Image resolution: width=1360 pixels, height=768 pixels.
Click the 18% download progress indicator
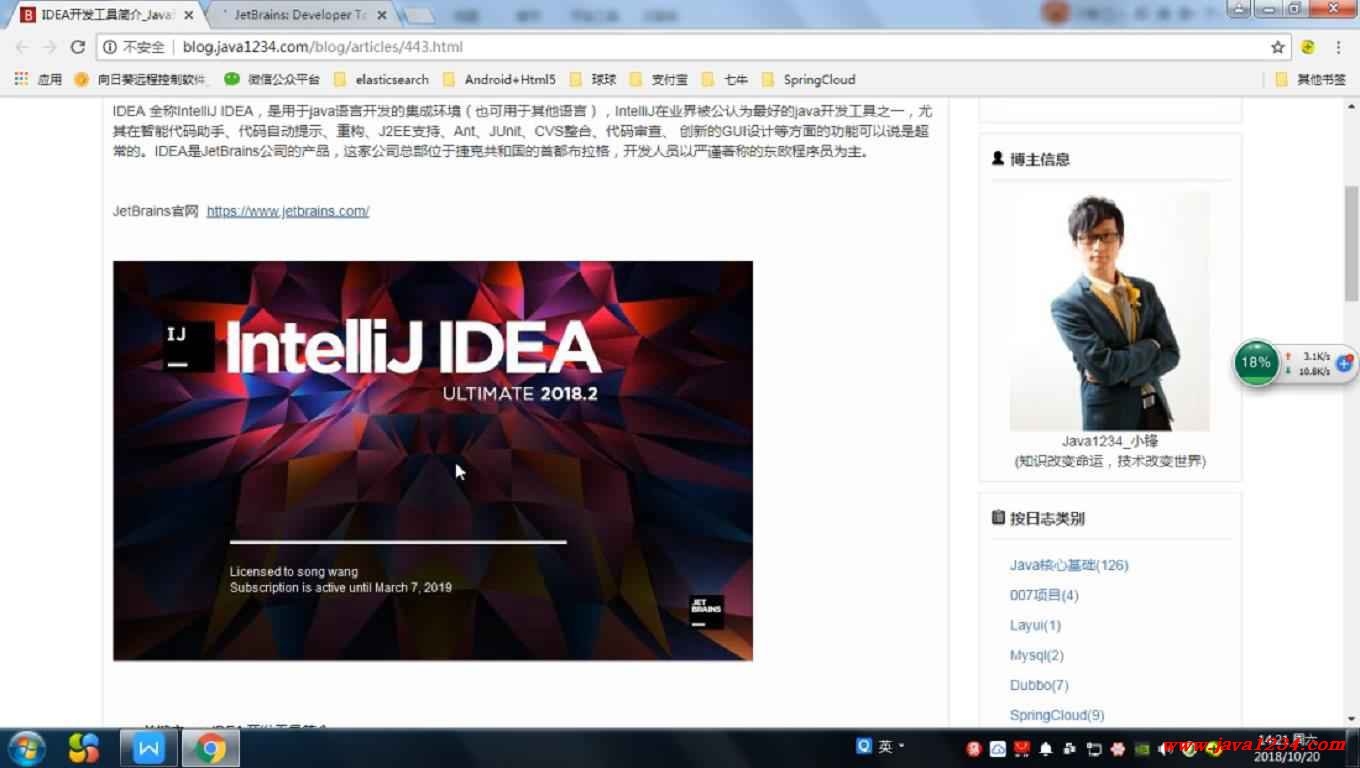(x=1255, y=363)
